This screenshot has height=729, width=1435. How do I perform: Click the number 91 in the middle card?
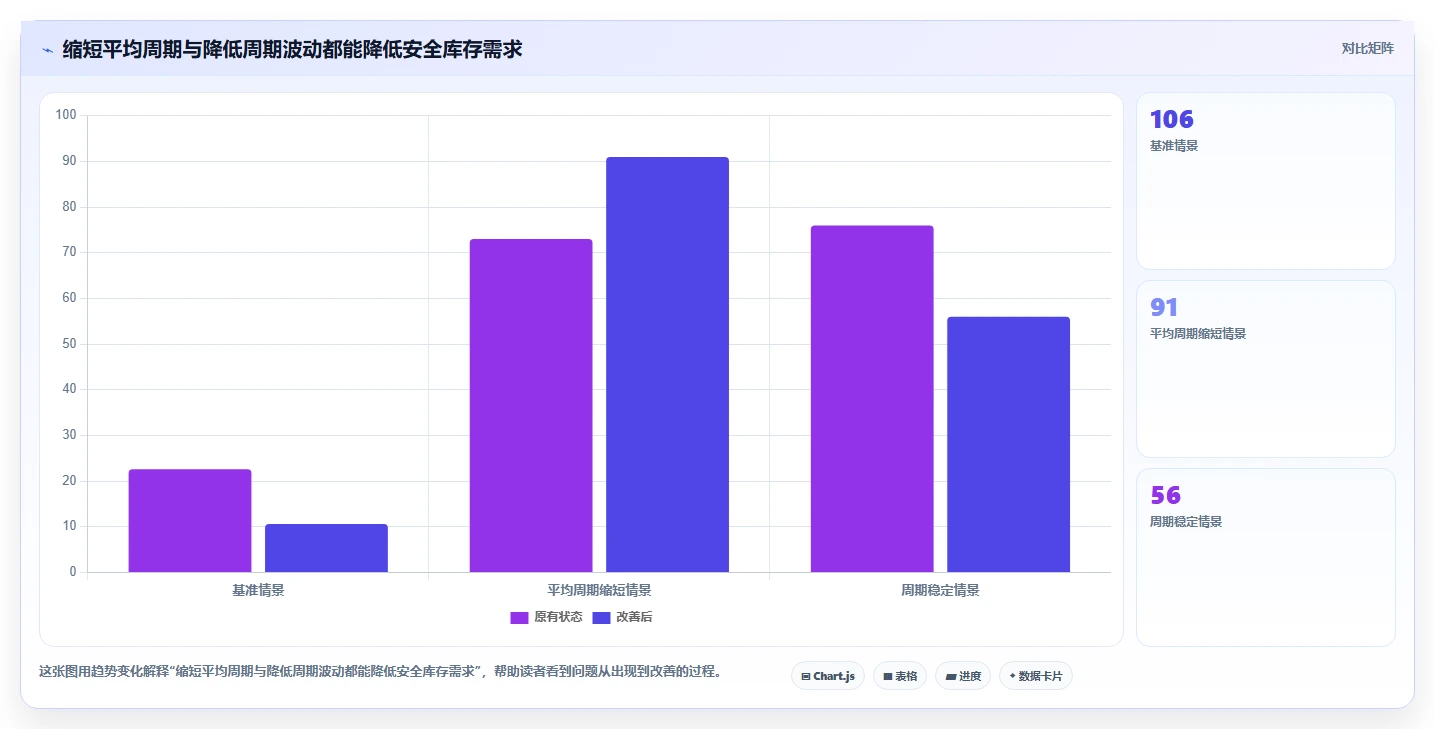(x=1164, y=307)
